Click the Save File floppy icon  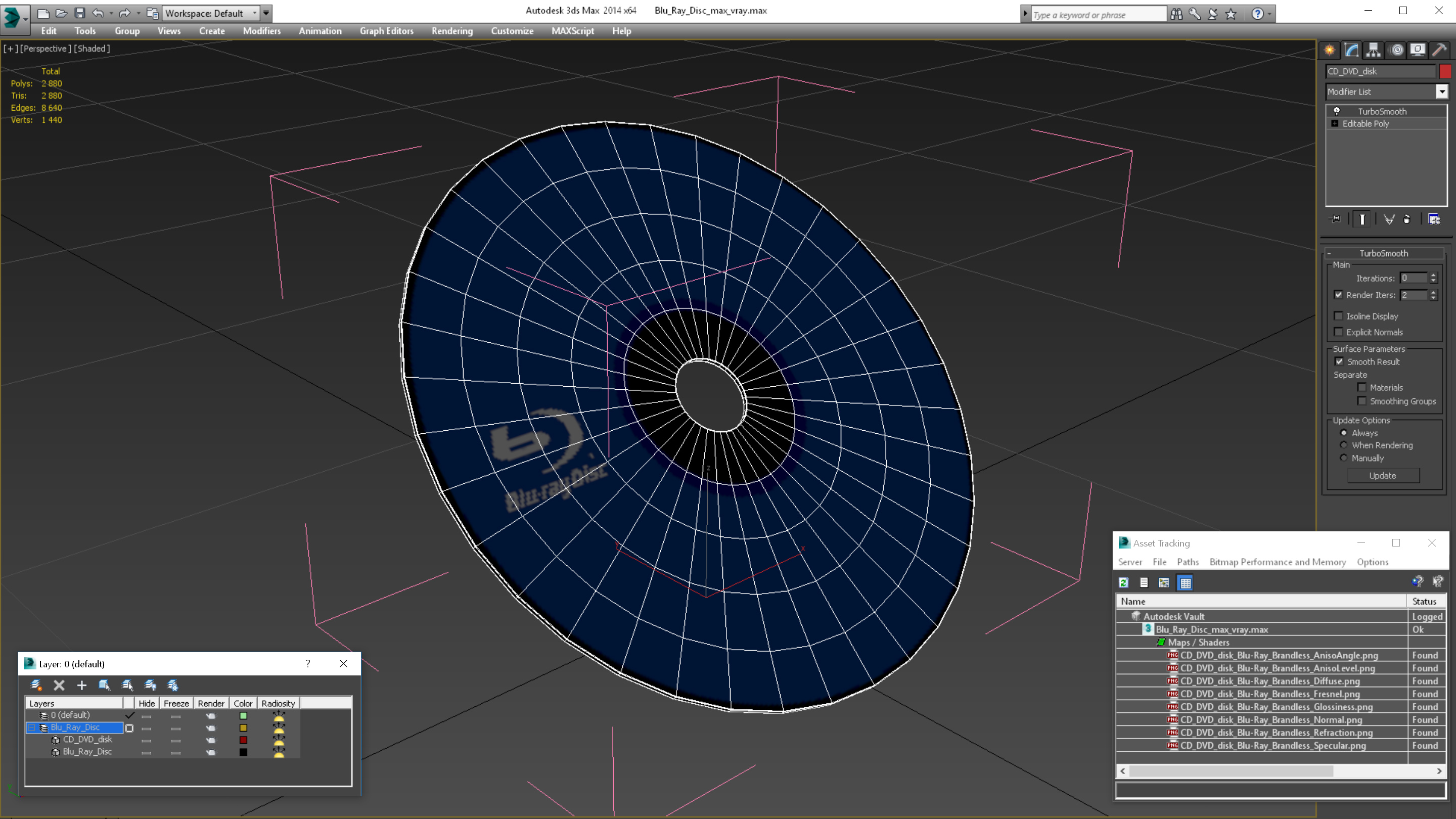point(80,13)
